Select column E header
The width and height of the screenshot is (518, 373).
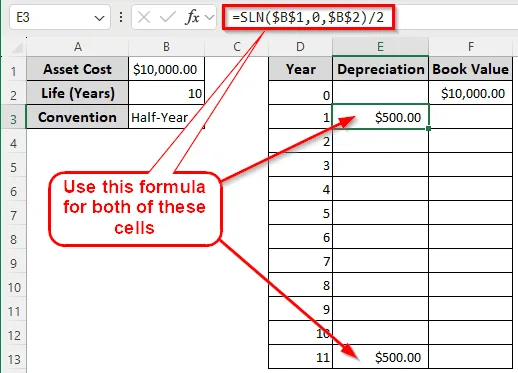click(x=380, y=47)
